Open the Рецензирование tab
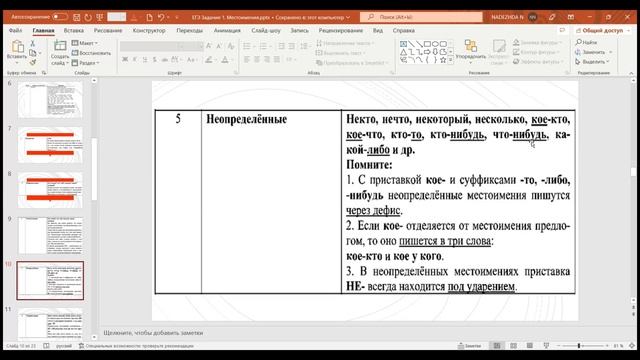 click(x=340, y=31)
